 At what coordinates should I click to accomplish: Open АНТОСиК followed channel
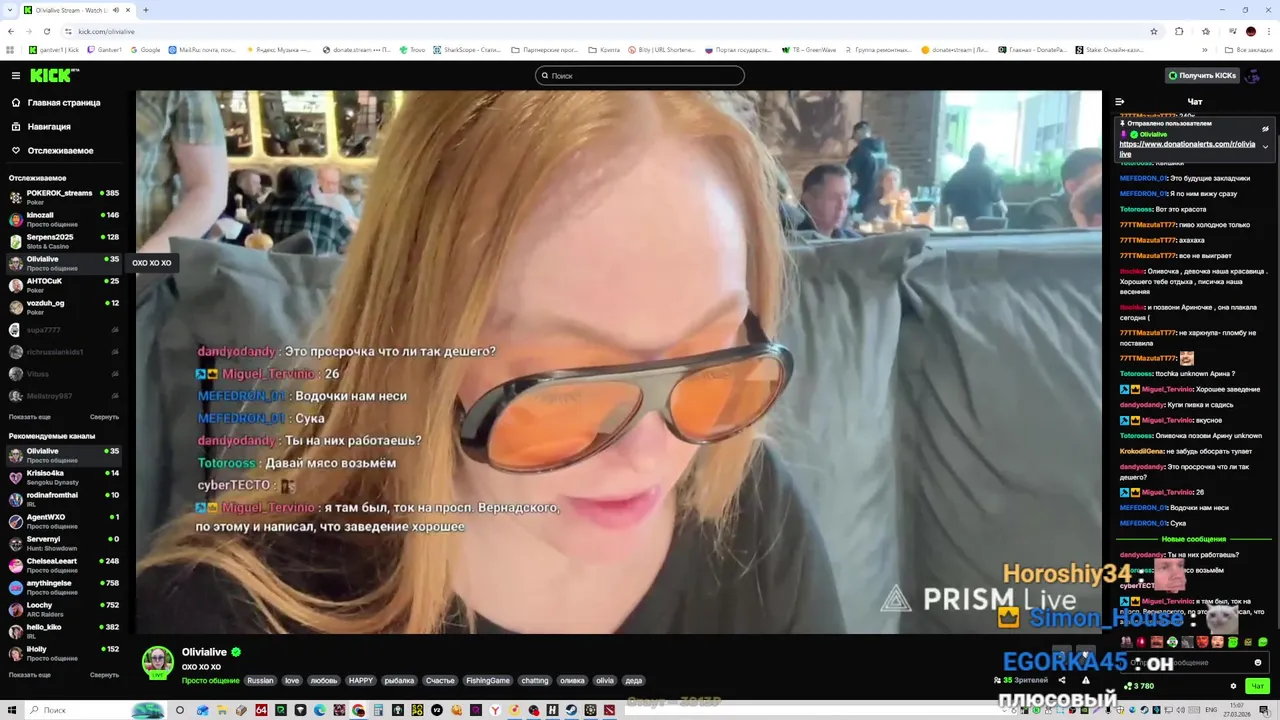click(63, 285)
